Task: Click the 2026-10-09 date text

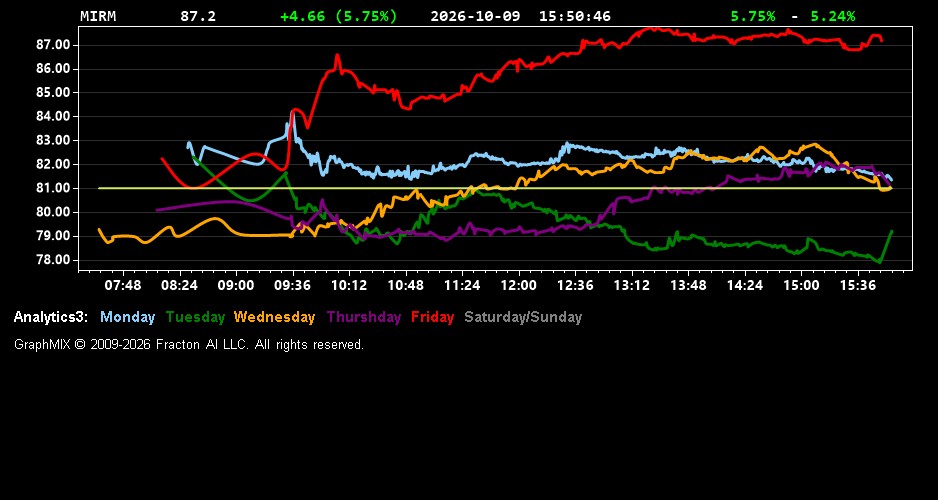Action: click(x=476, y=17)
